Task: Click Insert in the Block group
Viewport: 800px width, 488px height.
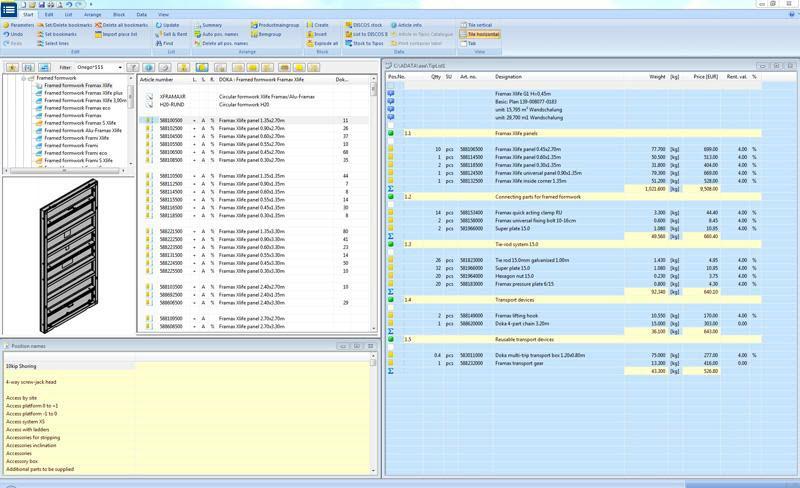Action: (x=317, y=34)
